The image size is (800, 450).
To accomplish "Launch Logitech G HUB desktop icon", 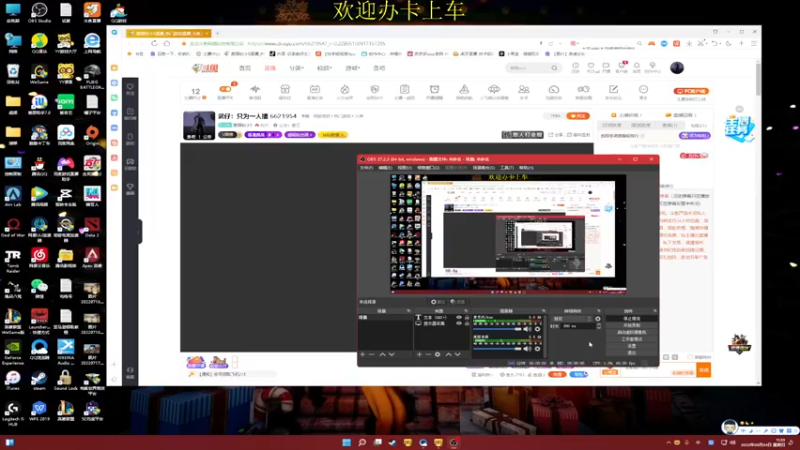I will click(13, 413).
